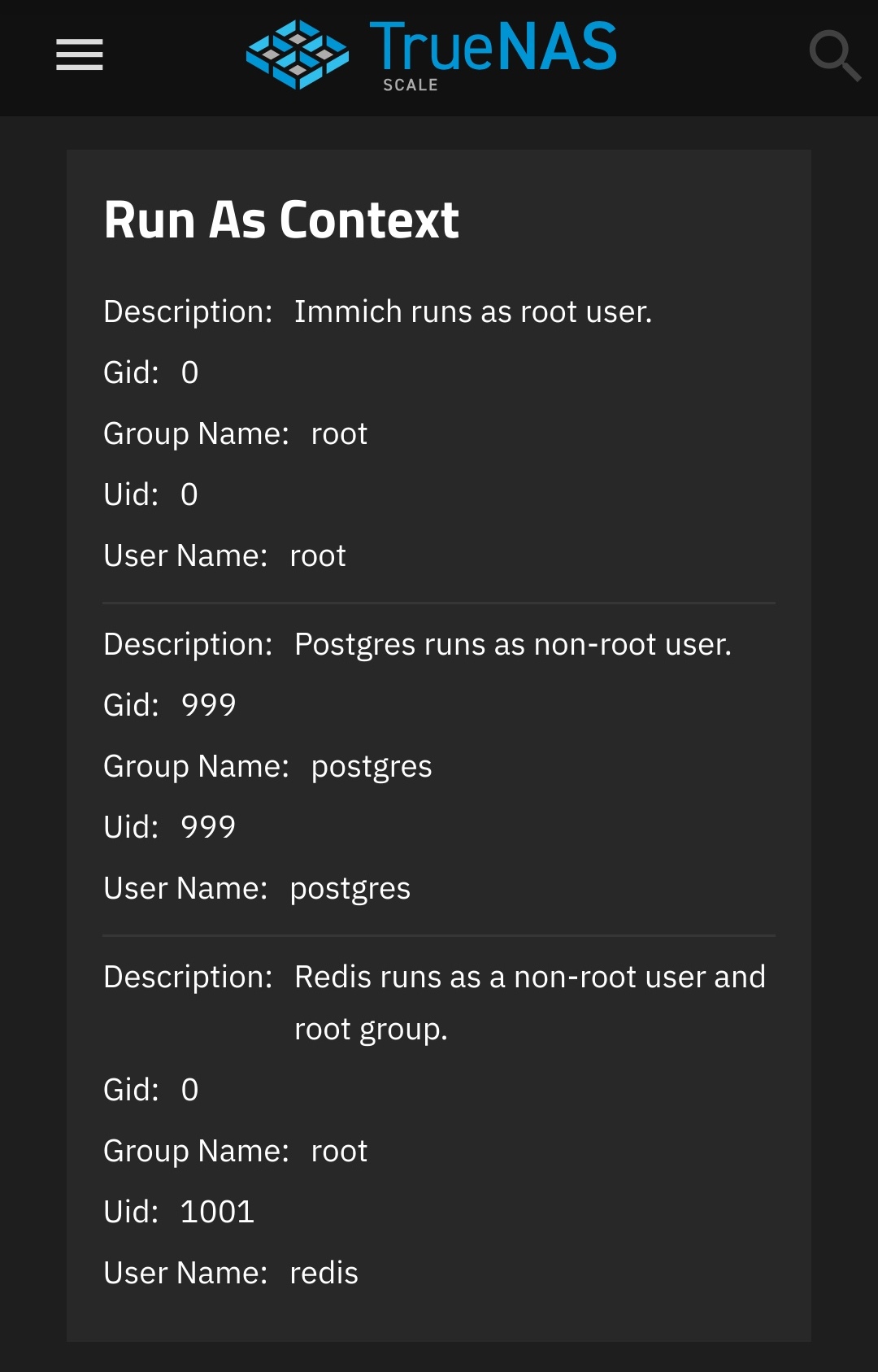Click the Gid value 999
The width and height of the screenshot is (878, 1372).
(209, 705)
